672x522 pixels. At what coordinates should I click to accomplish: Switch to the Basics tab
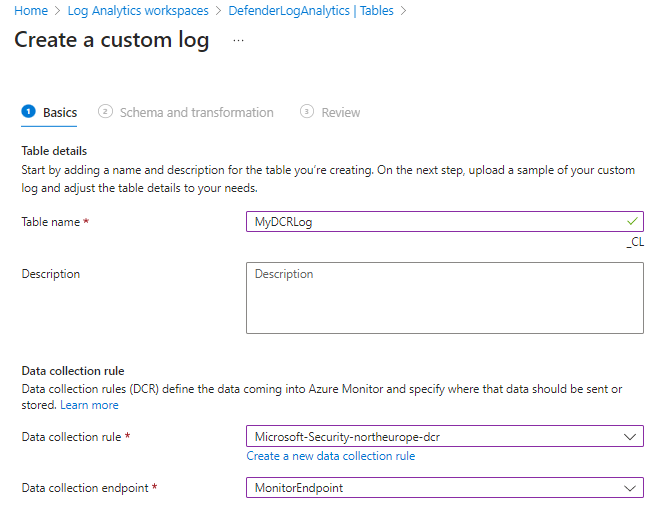pyautogui.click(x=60, y=113)
